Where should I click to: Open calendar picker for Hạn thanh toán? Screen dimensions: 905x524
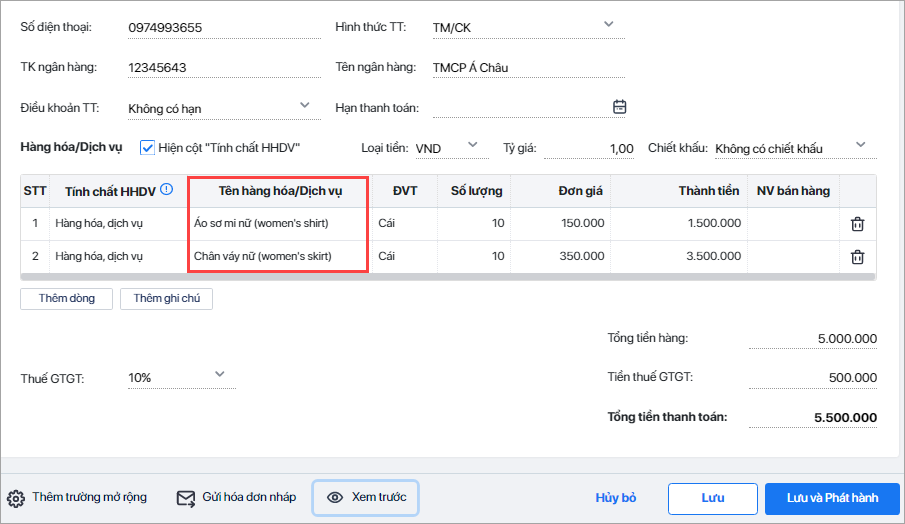(x=619, y=107)
